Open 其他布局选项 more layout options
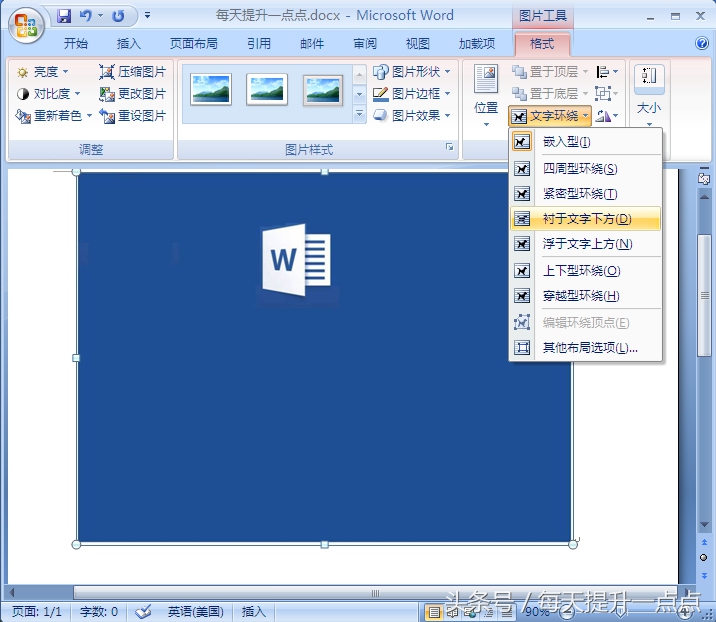This screenshot has width=716, height=622. (x=585, y=348)
